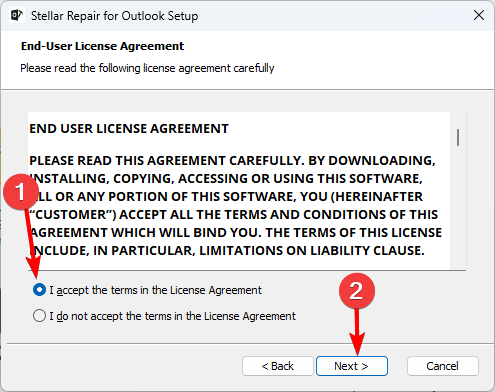The height and width of the screenshot is (392, 495).
Task: Close the setup window with X
Action: (479, 15)
